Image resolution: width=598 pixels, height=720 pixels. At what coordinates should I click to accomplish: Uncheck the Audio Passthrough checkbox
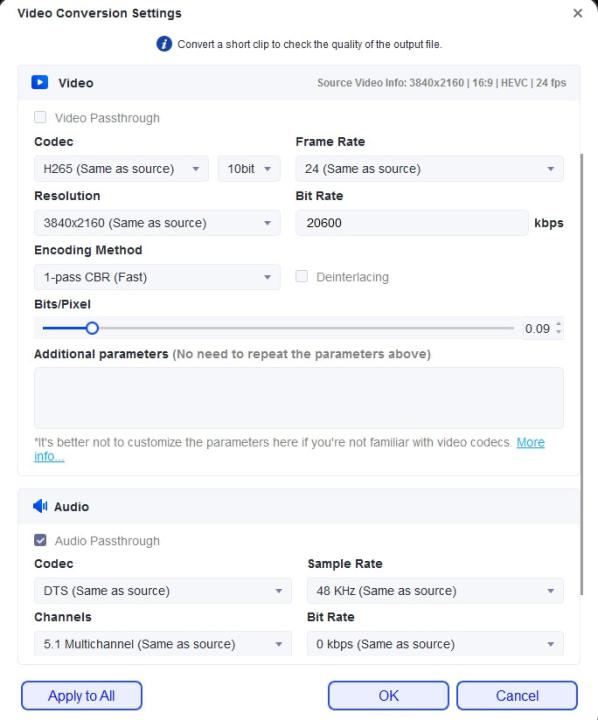(x=40, y=540)
